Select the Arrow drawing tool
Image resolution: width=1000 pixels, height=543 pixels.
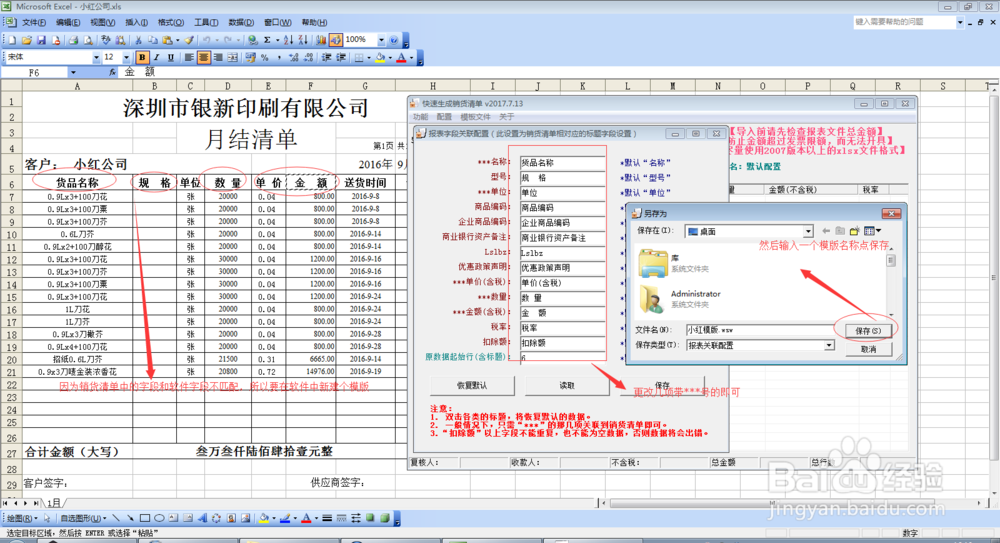(131, 518)
